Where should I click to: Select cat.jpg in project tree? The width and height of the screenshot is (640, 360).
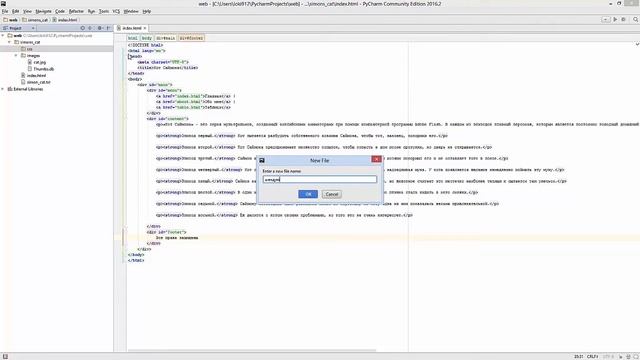coord(37,62)
